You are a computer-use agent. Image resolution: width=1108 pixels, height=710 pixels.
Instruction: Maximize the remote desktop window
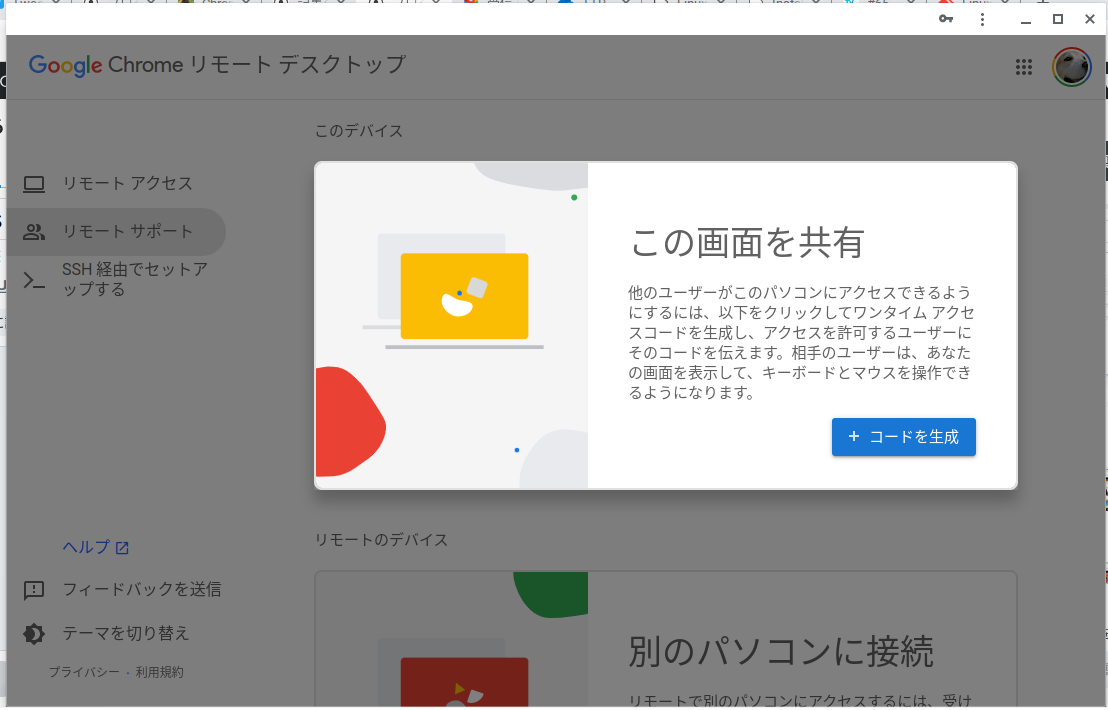(x=1058, y=19)
